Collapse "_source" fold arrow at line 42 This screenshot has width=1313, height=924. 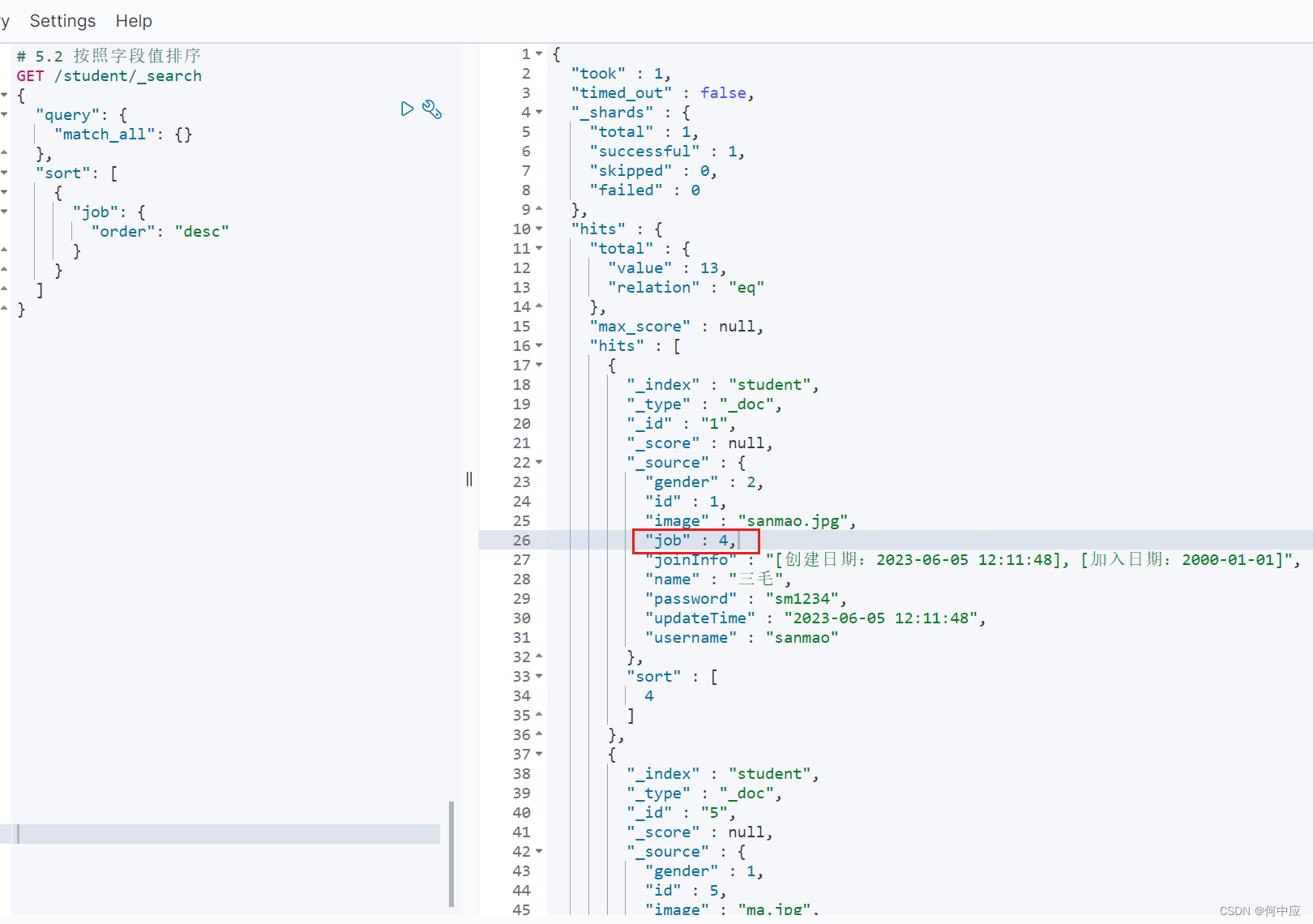[x=539, y=852]
